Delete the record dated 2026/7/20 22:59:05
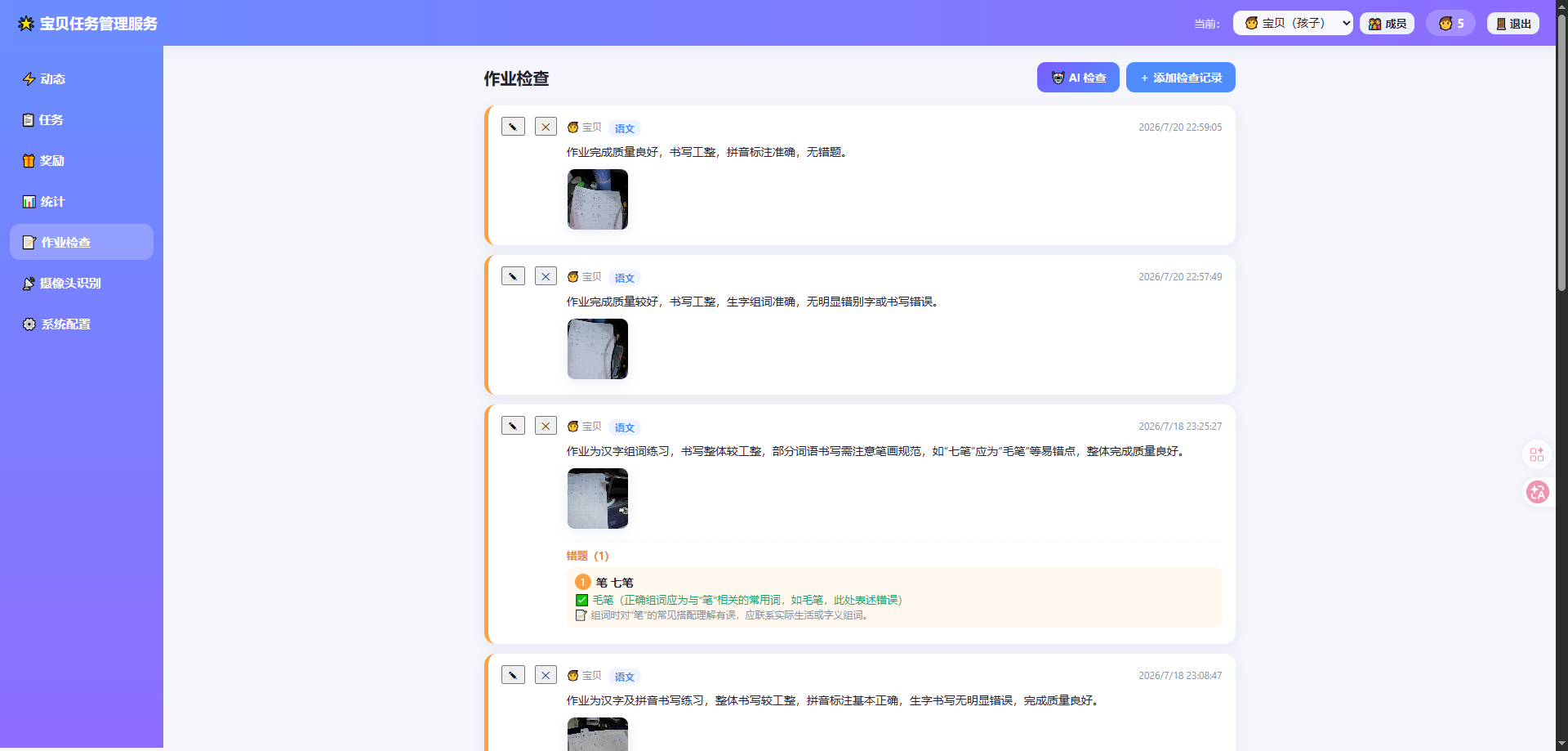 pos(546,127)
